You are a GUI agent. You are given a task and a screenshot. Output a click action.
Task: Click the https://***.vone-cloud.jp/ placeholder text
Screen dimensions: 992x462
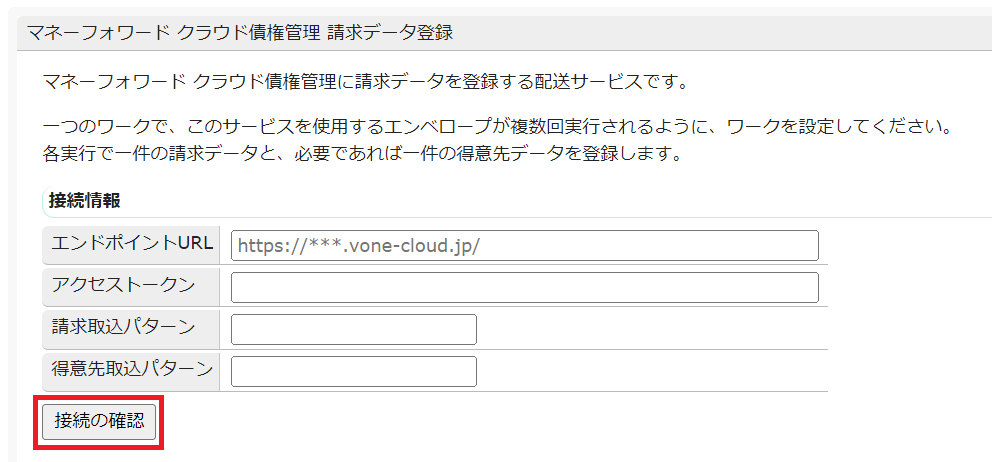click(x=358, y=245)
